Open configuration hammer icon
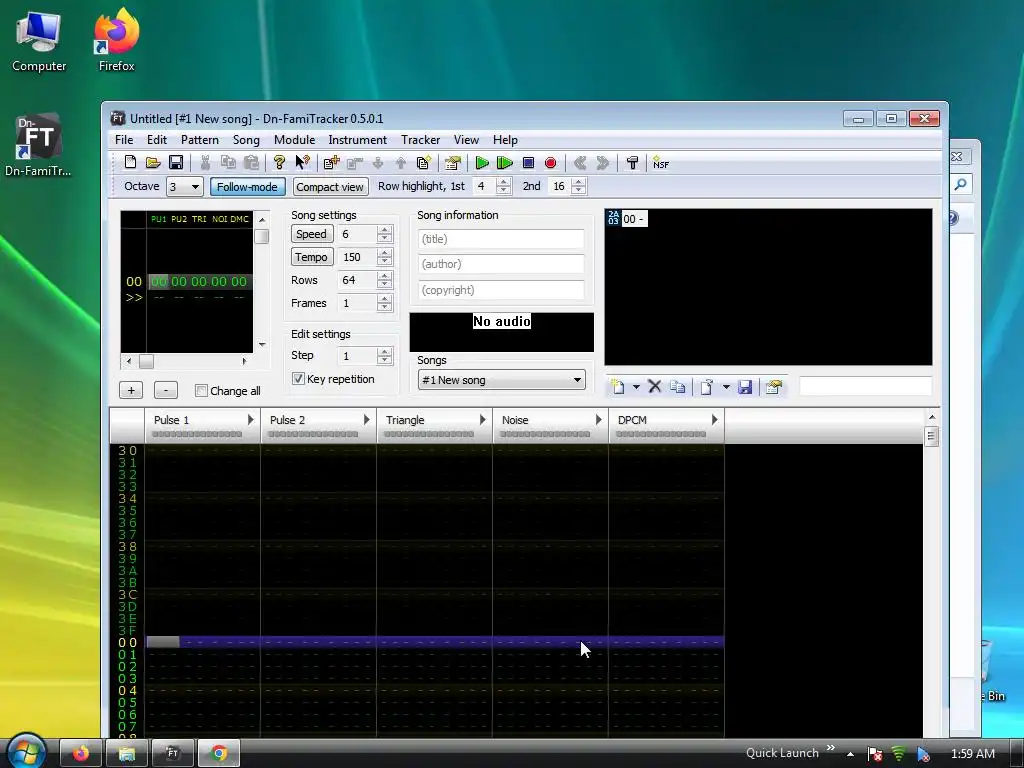The height and width of the screenshot is (768, 1024). [x=632, y=163]
